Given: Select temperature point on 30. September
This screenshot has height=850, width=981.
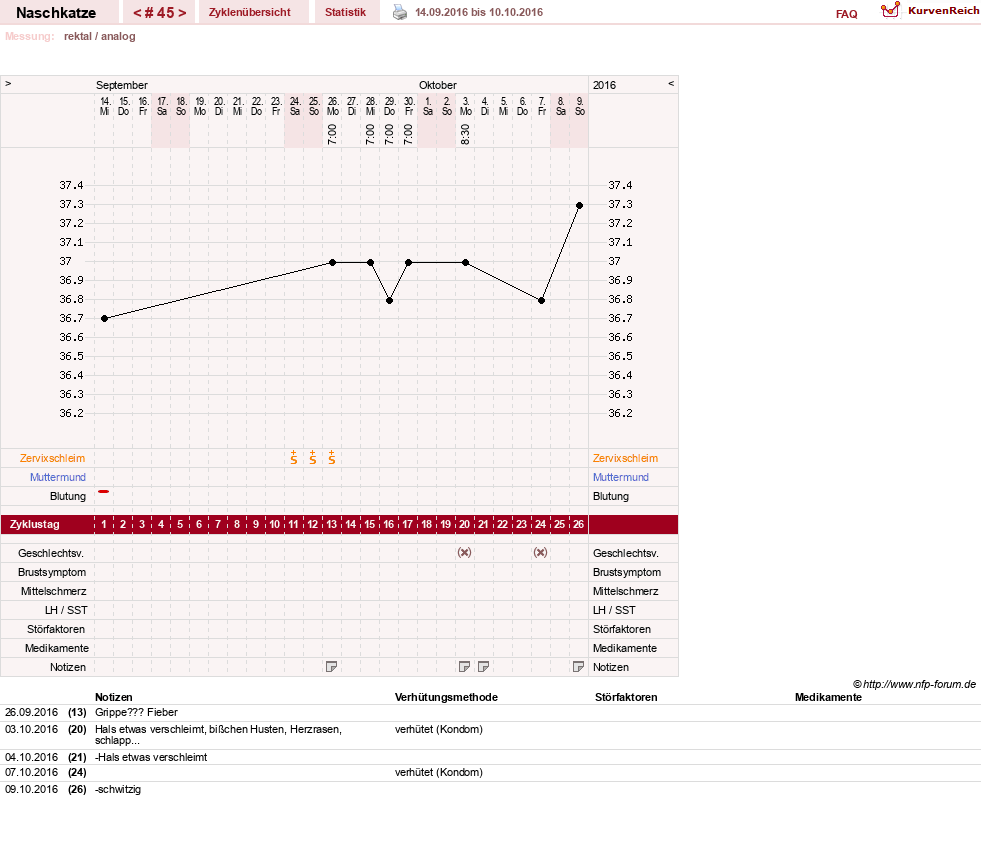Looking at the screenshot, I should [x=409, y=263].
